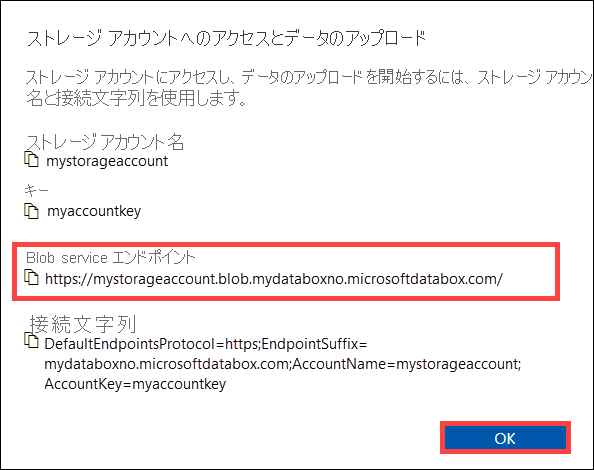Viewport: 594px width, 470px height.
Task: Click the 接続文字列 heading label
Action: coord(83,324)
